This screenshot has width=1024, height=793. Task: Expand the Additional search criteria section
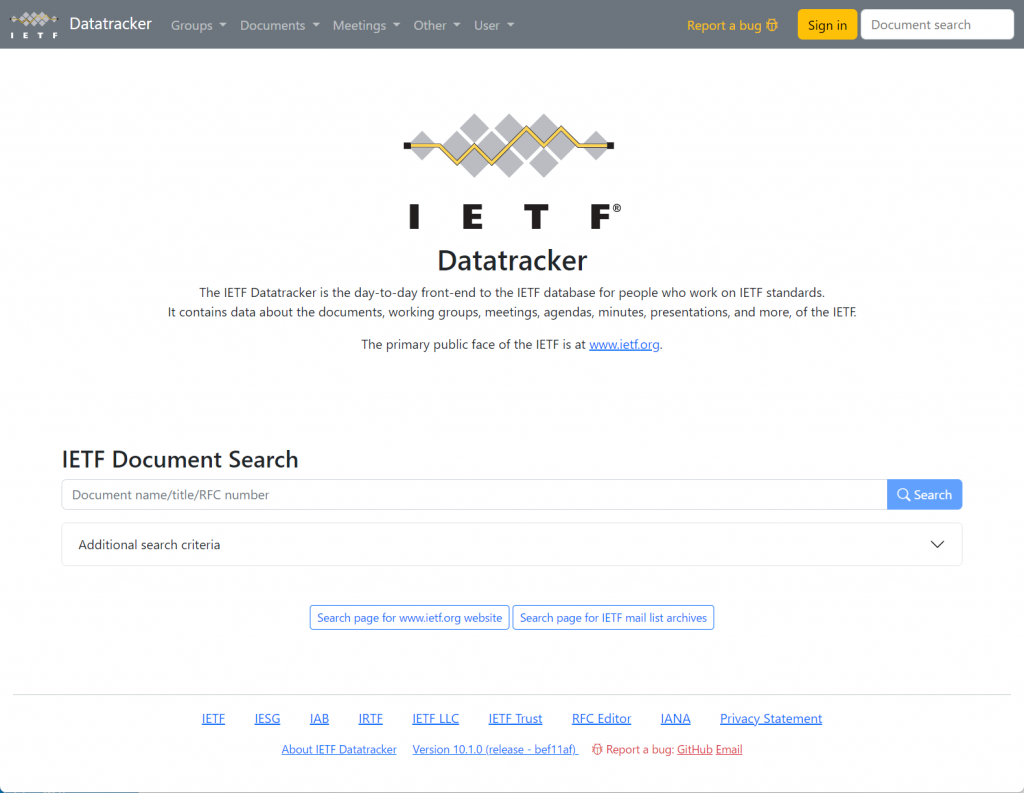point(511,544)
